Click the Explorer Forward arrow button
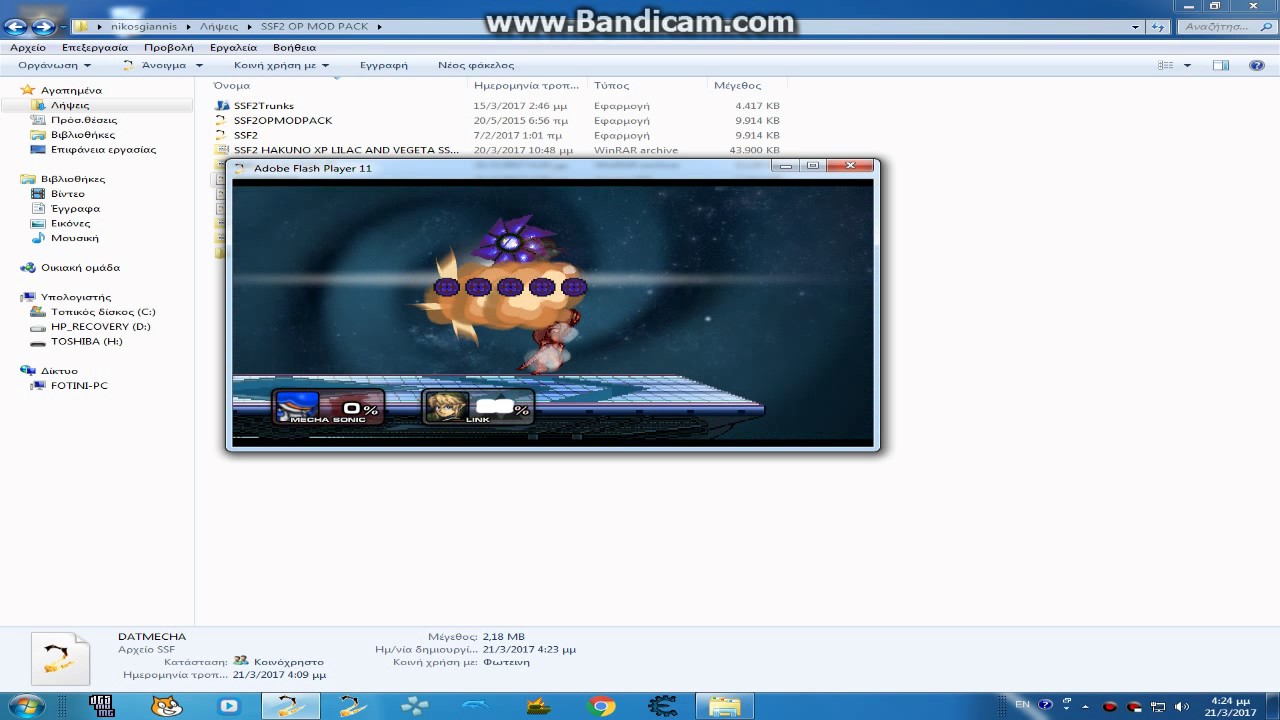 (43, 27)
